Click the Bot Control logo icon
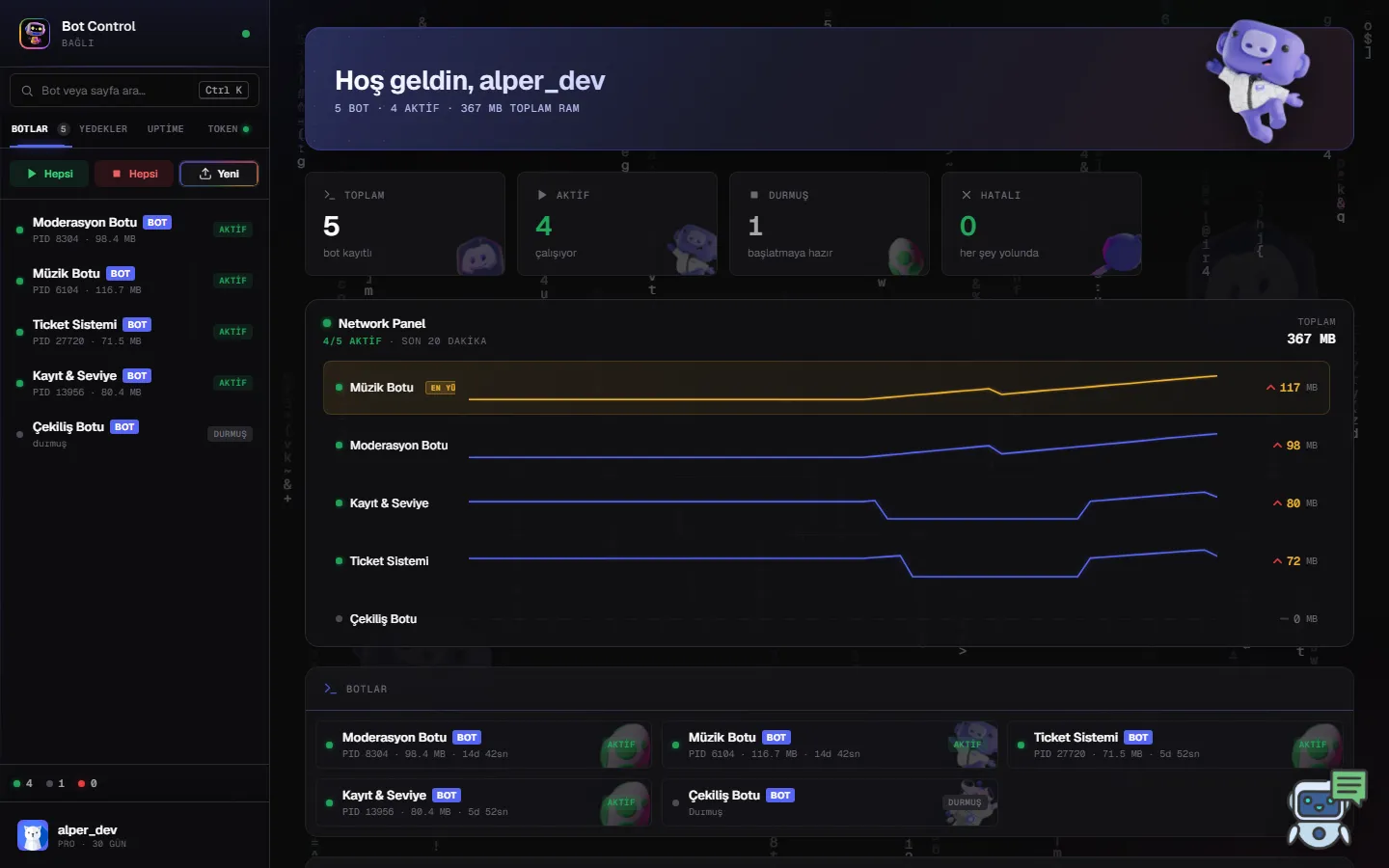1389x868 pixels. 35,34
